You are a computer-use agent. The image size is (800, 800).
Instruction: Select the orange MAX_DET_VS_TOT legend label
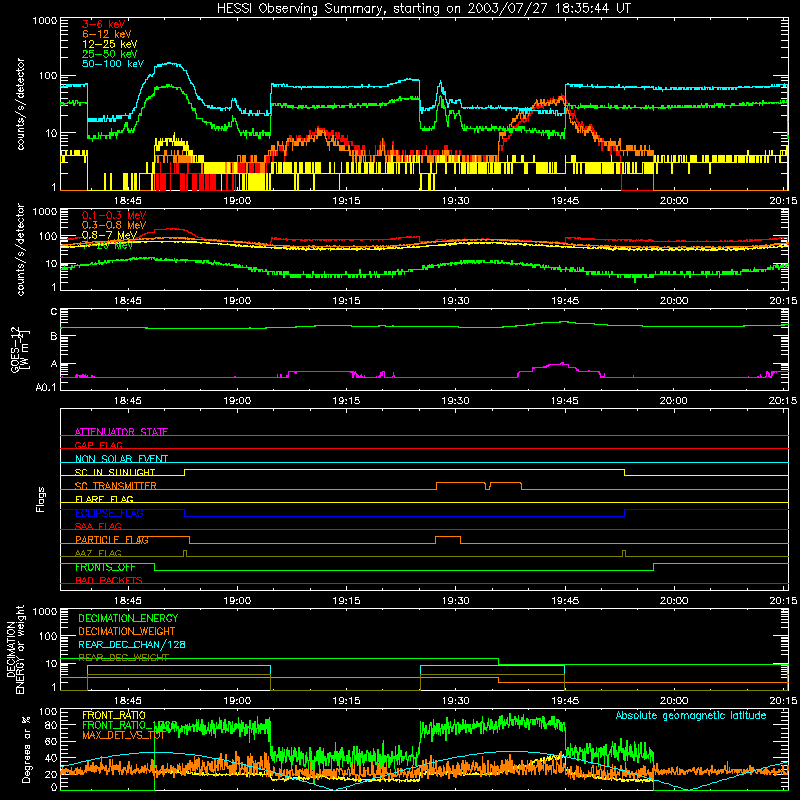123,735
